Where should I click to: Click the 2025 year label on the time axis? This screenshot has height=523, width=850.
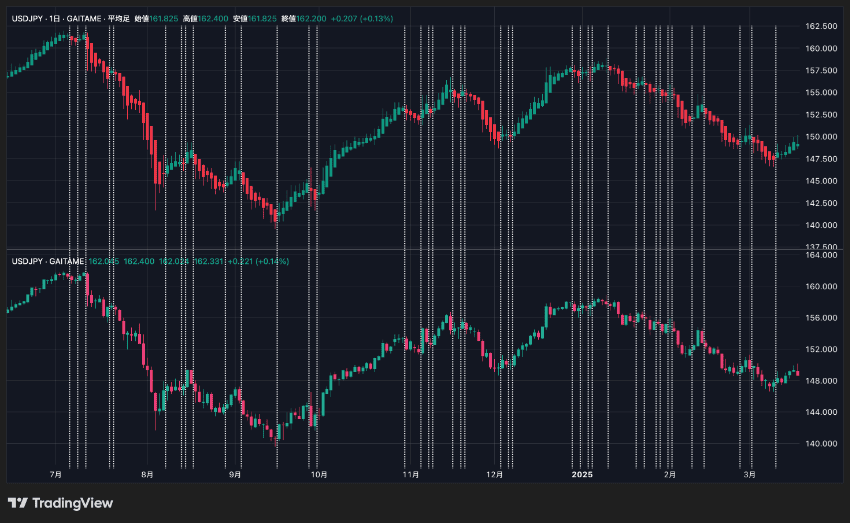582,475
